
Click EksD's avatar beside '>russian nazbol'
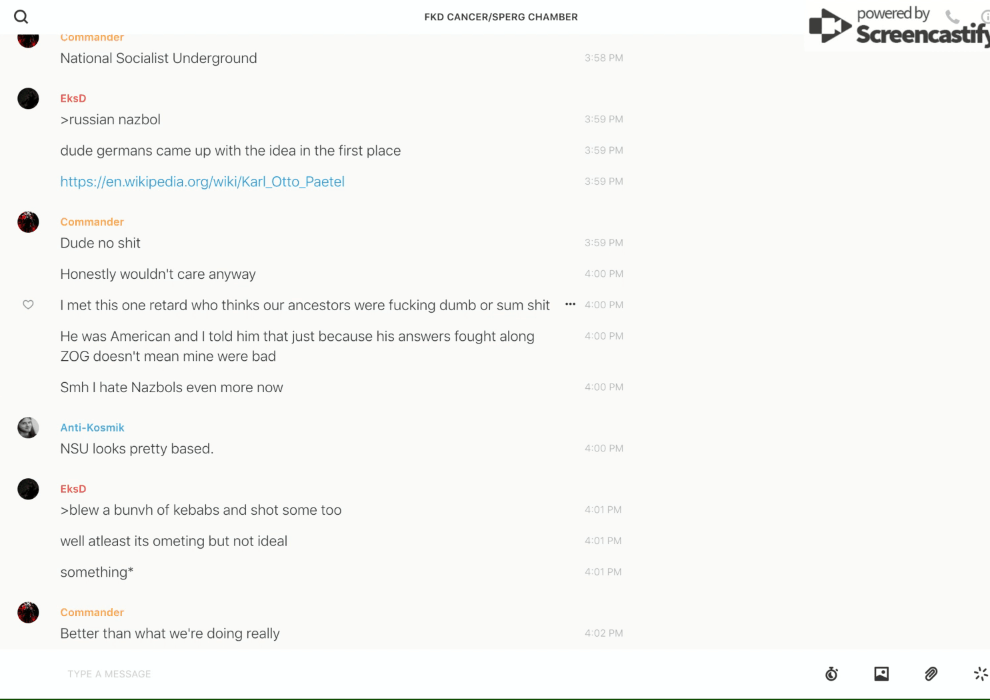pos(28,98)
